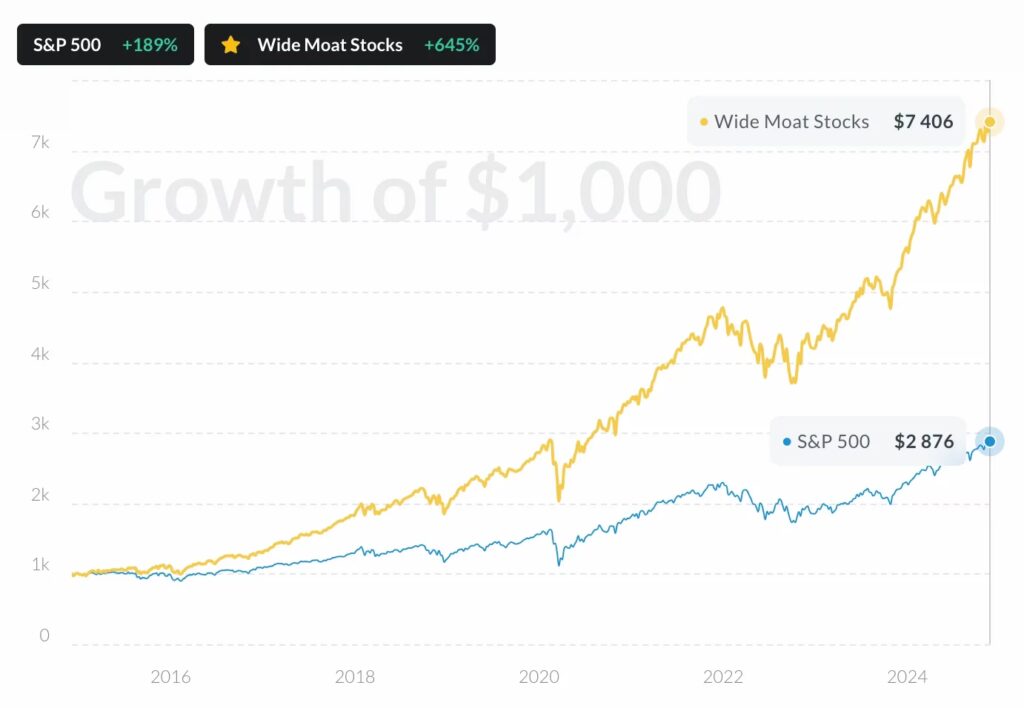Click the +189% return figure

pos(151,45)
